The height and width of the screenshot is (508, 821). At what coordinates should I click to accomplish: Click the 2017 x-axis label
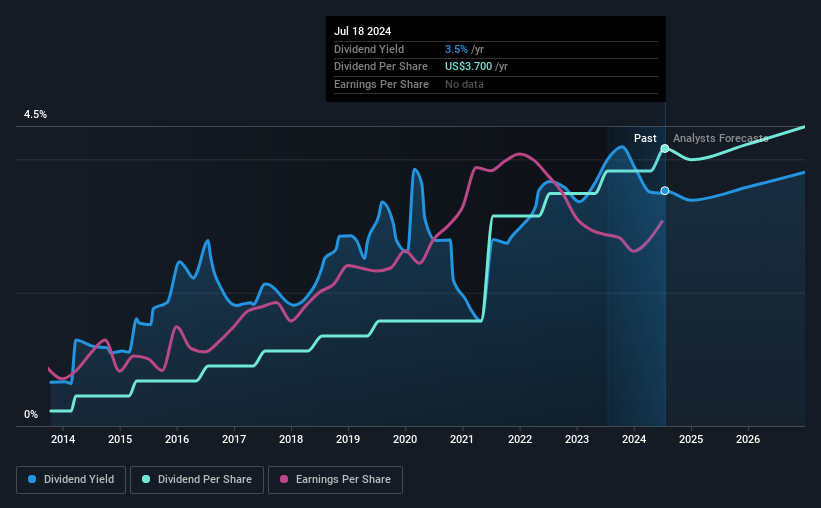[234, 439]
